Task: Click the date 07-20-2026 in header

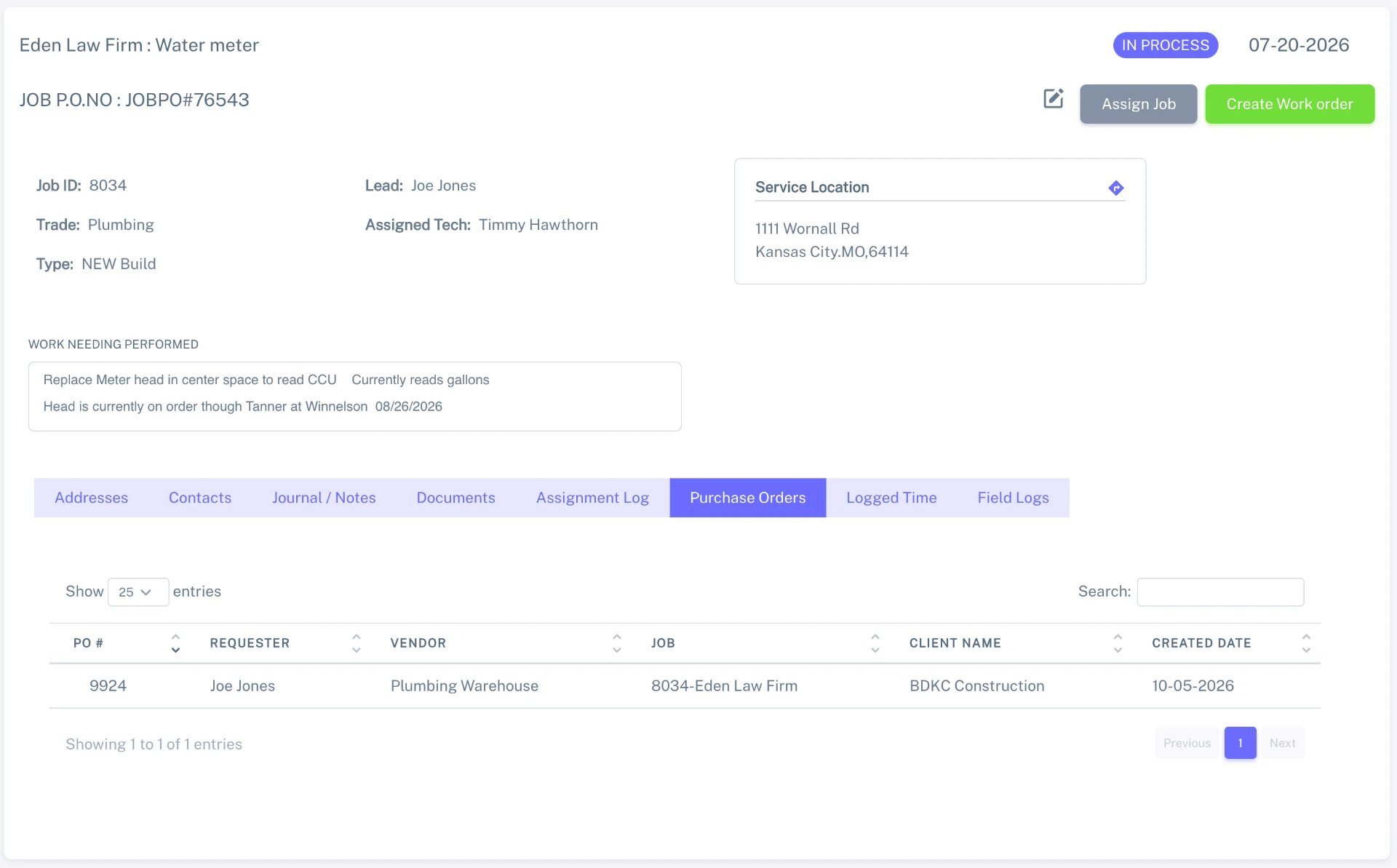Action: (x=1299, y=45)
